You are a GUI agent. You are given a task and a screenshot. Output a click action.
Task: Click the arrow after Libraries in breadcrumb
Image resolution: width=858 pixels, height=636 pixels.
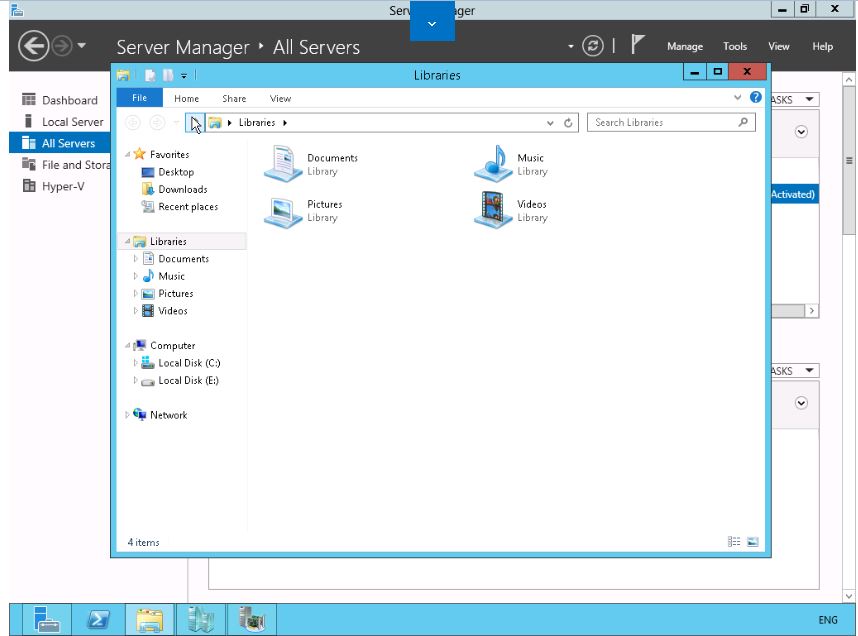[x=285, y=123]
